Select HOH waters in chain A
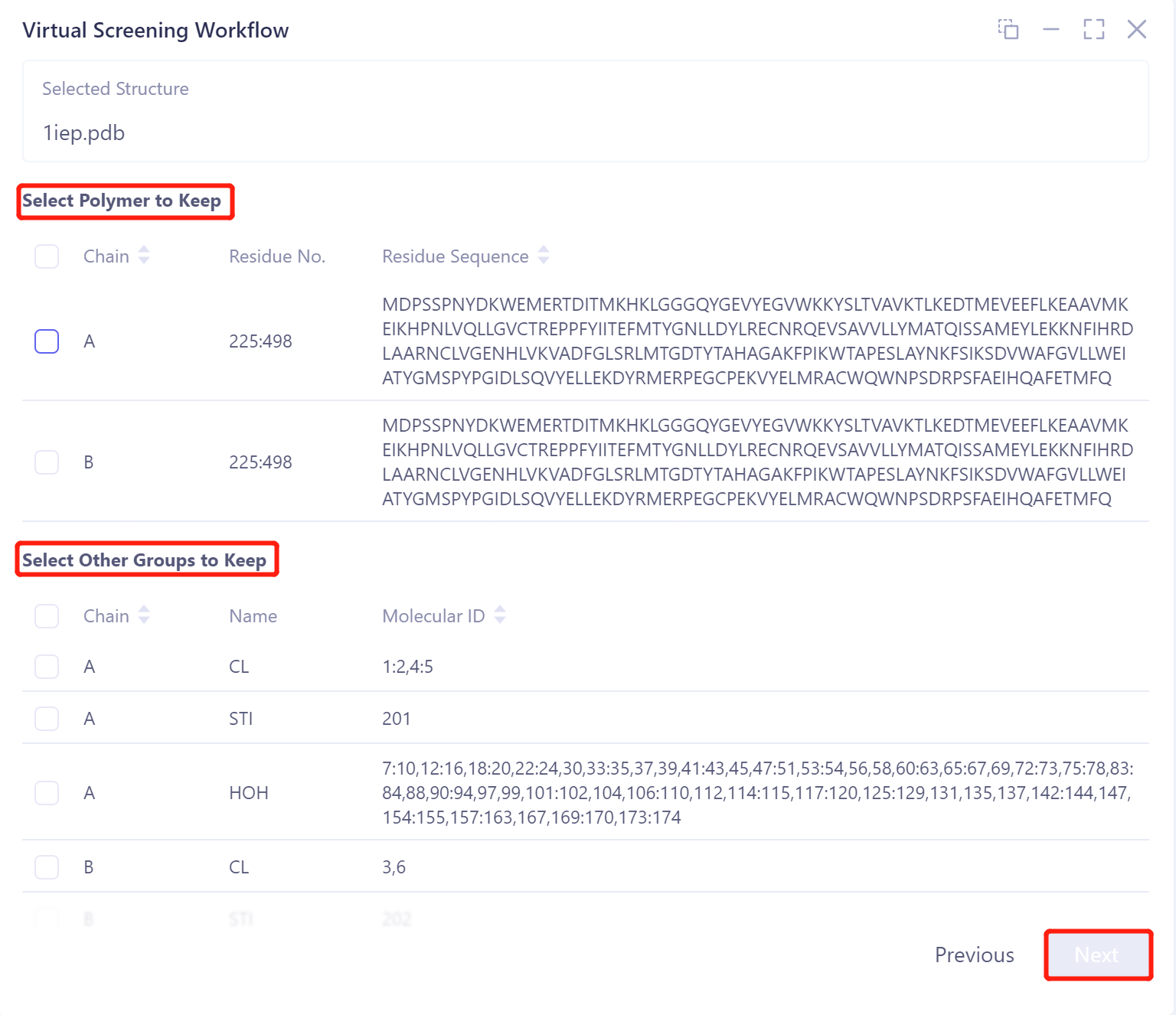Viewport: 1176px width, 1015px height. point(46,793)
